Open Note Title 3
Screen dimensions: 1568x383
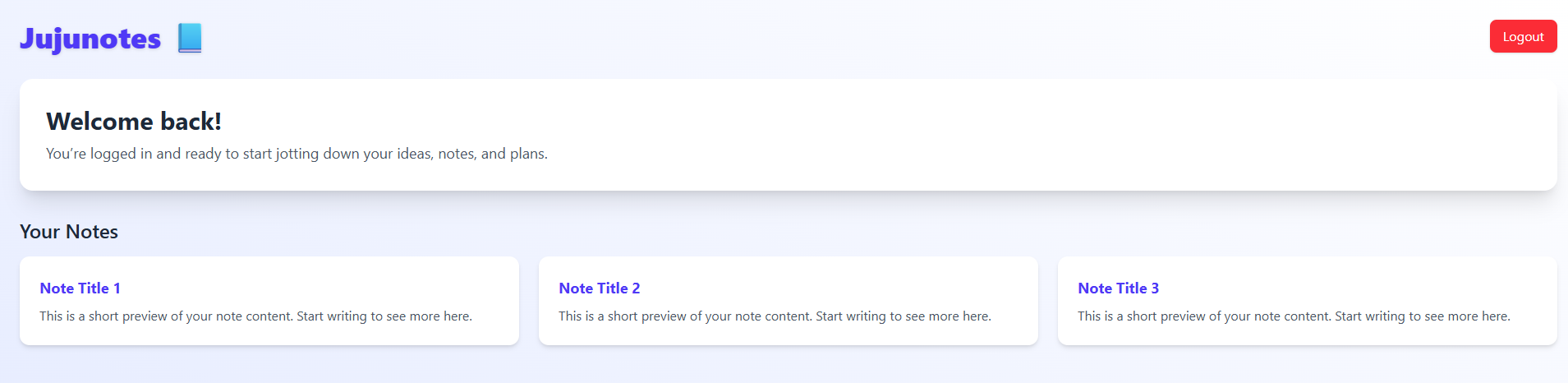1118,288
